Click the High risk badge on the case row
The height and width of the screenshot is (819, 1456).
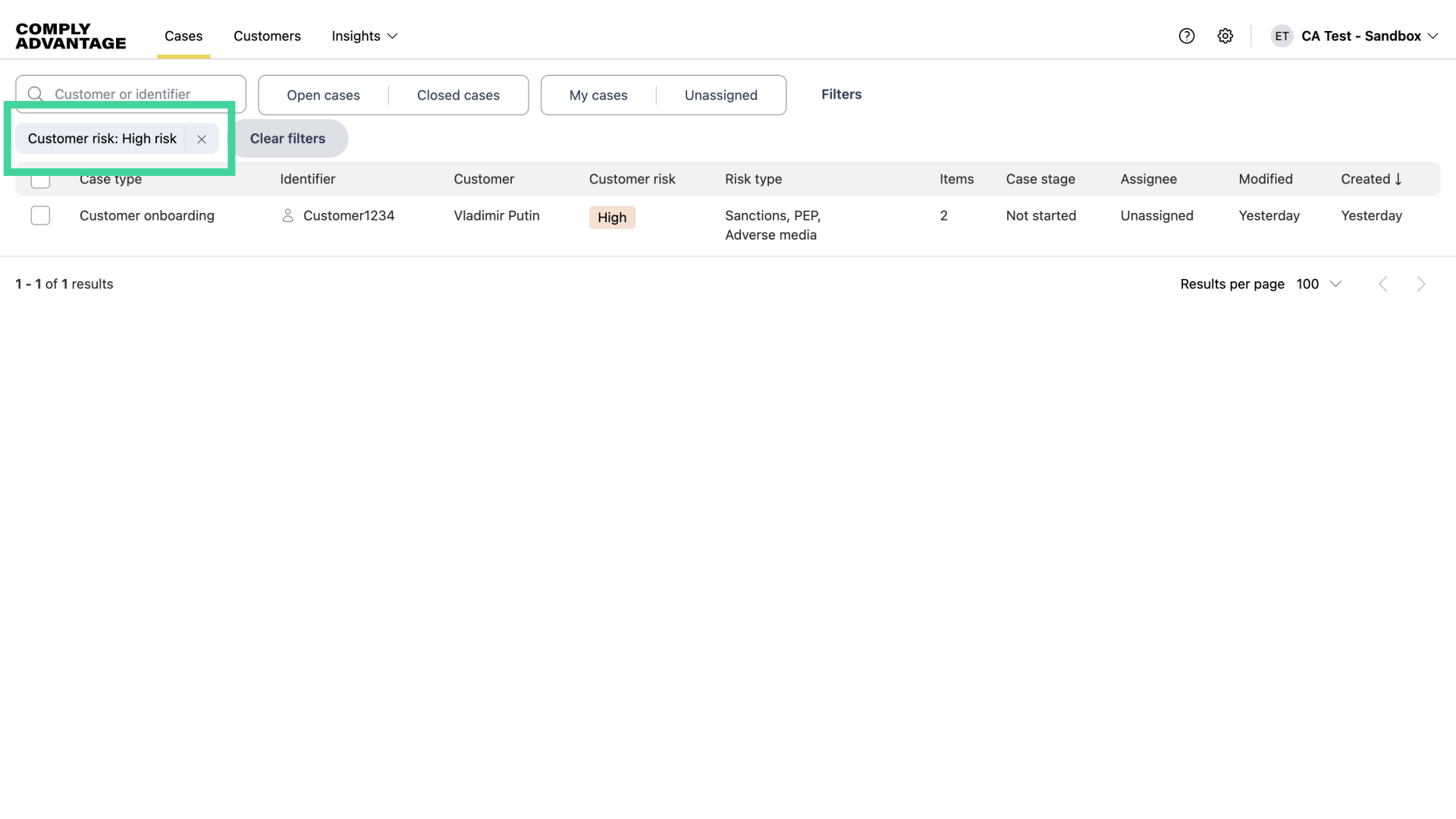pos(611,217)
